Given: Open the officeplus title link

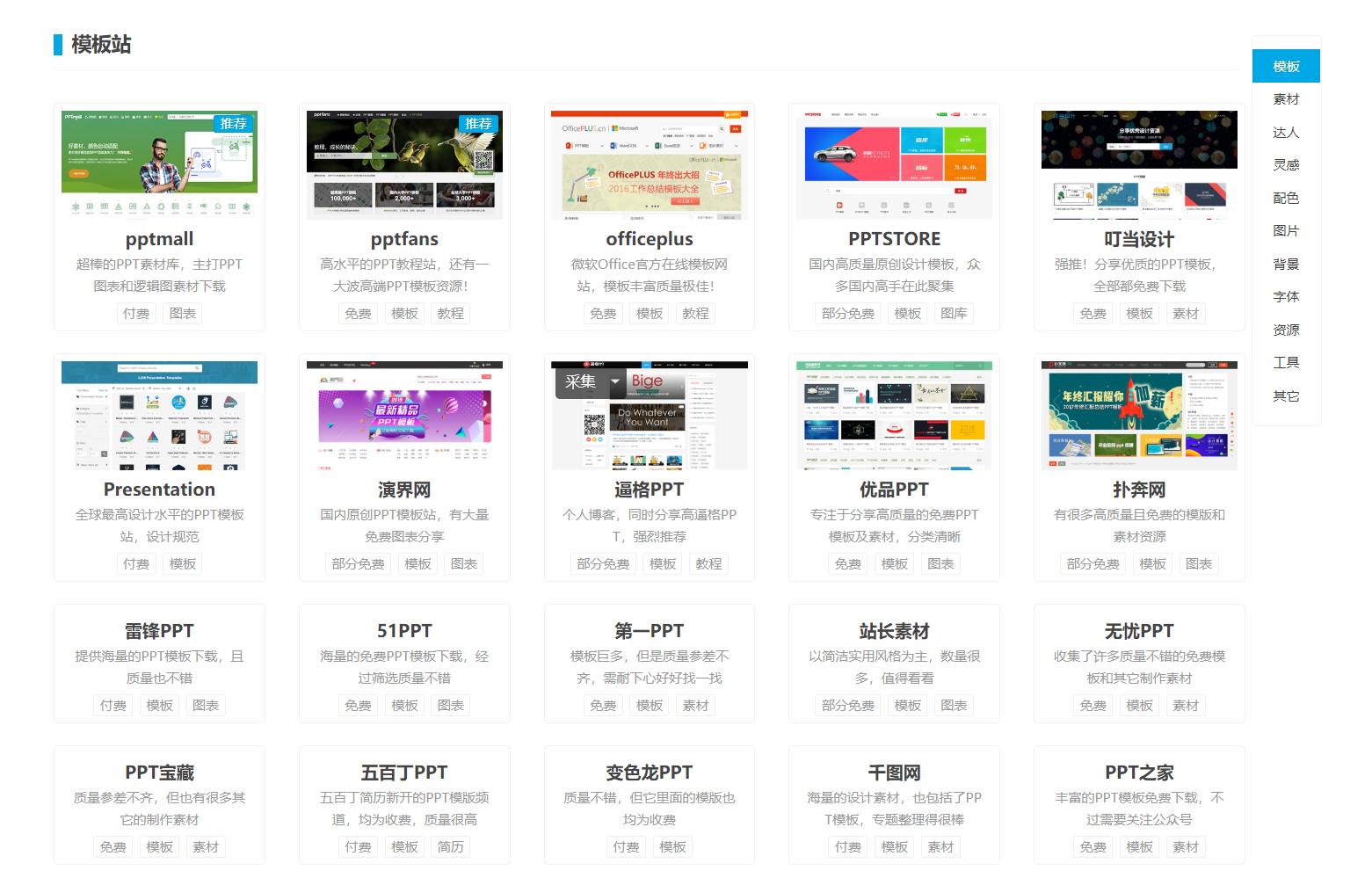Looking at the screenshot, I should [650, 239].
